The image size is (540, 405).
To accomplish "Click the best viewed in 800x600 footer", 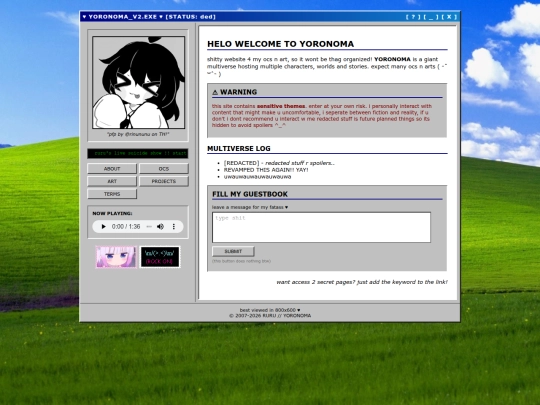I will 270,310.
